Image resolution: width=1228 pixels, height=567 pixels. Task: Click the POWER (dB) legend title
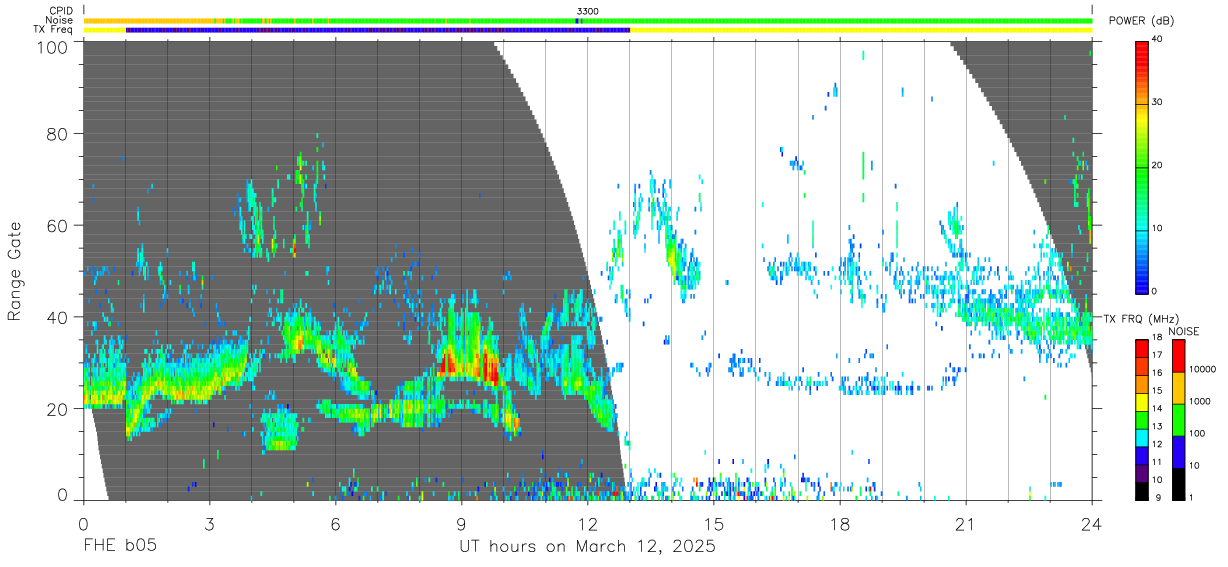[1141, 20]
